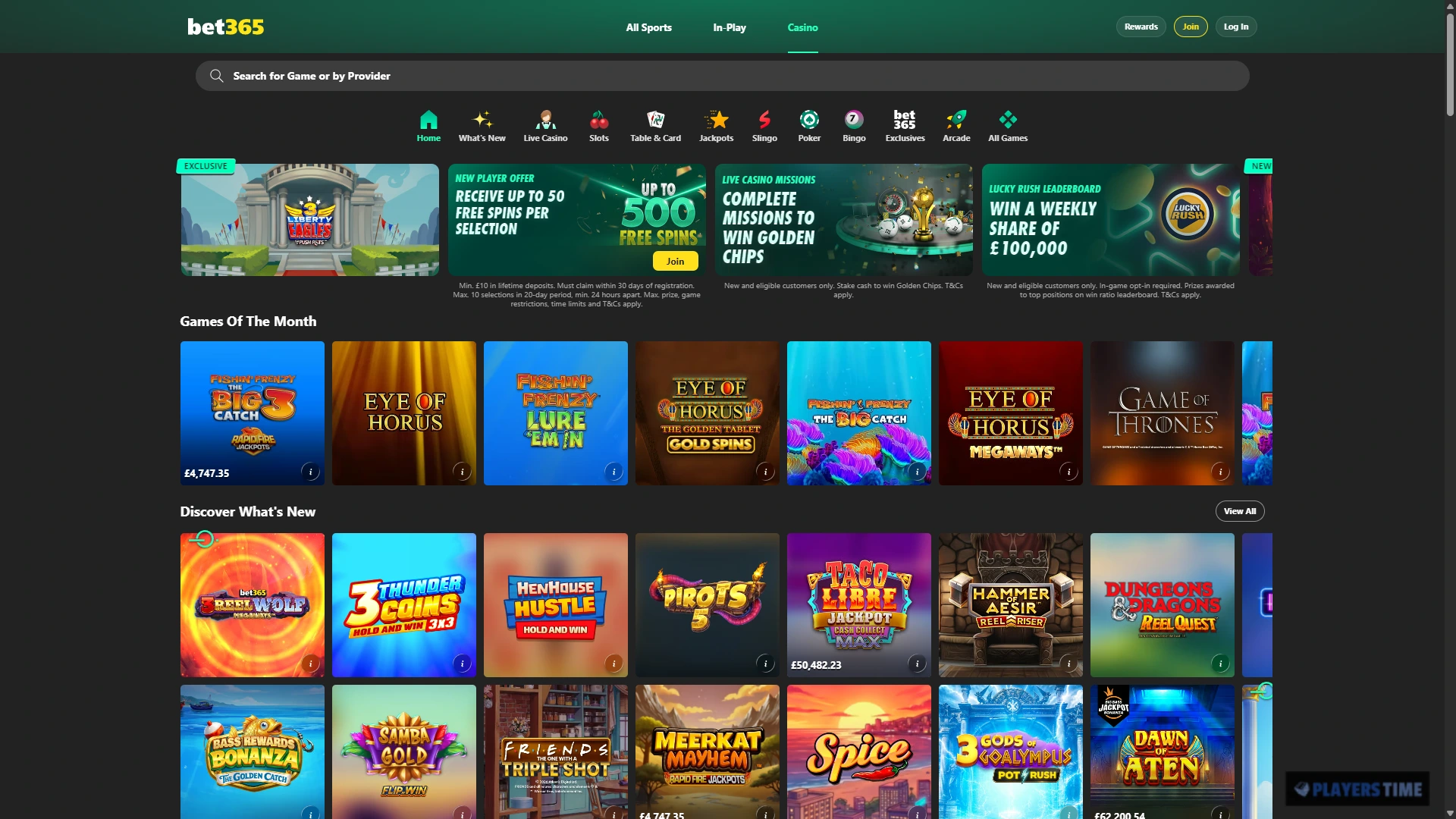Click the Games Of The Month heading
This screenshot has height=819, width=1456.
click(x=248, y=322)
